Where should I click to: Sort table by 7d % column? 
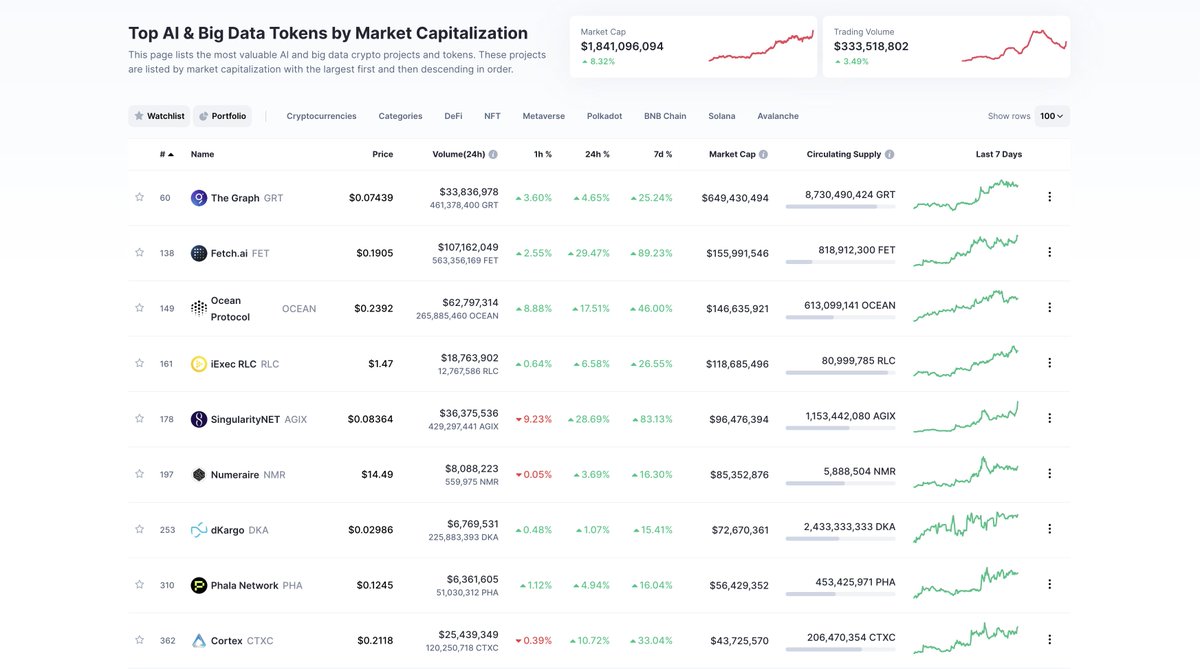(662, 155)
